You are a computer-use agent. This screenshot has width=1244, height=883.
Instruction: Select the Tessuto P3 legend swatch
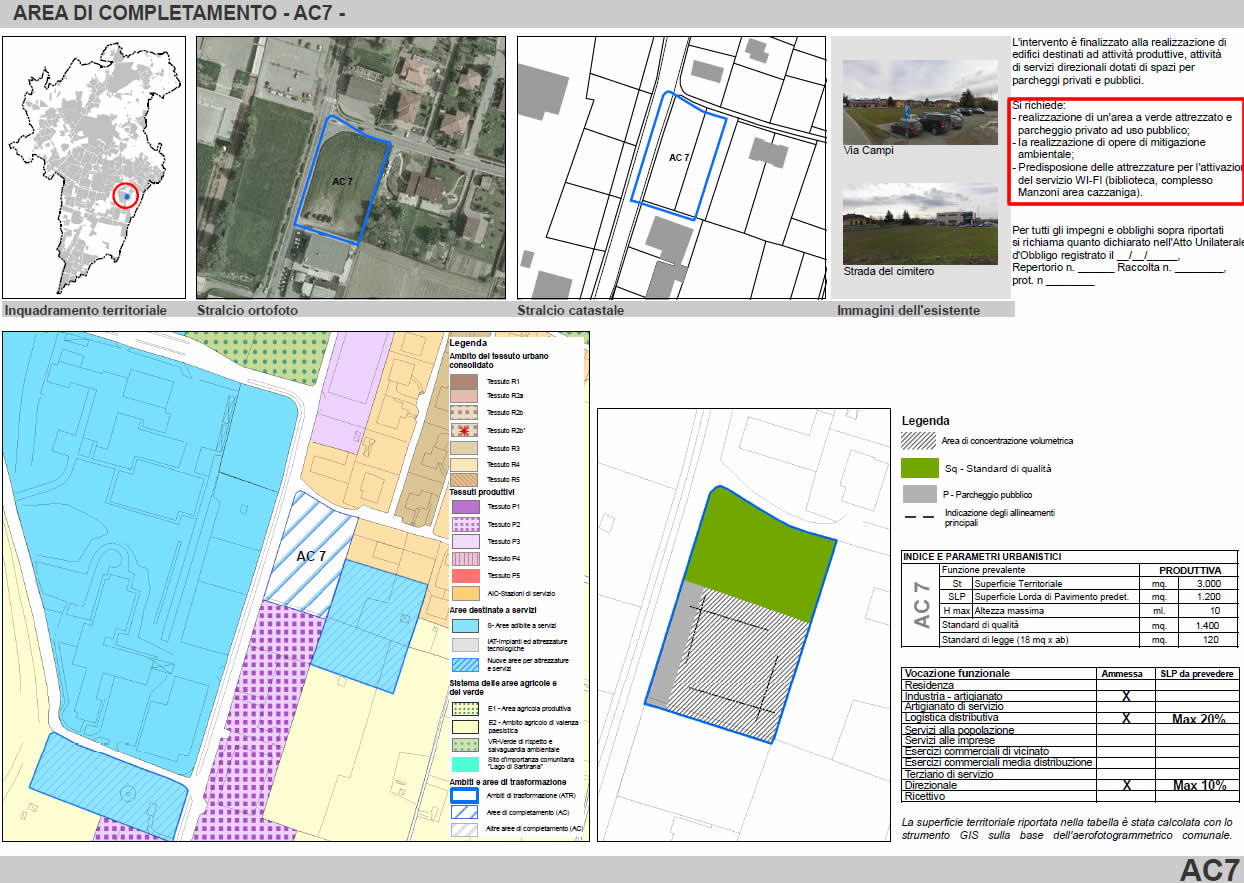tap(465, 541)
